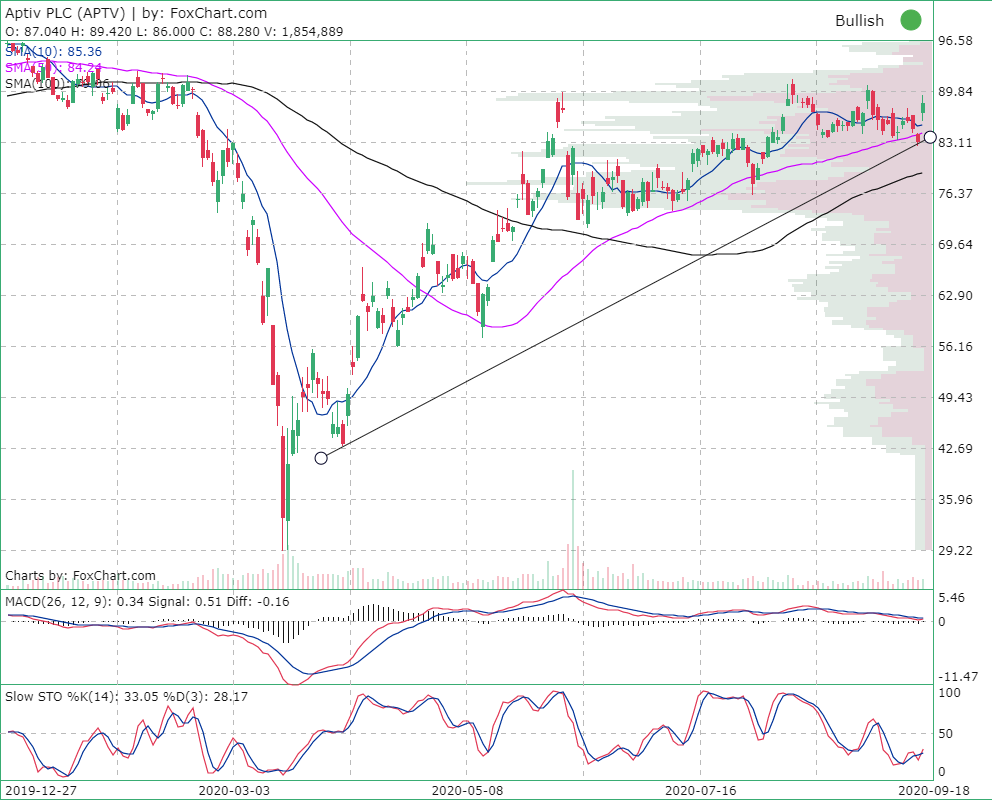Viewport: 992px width, 800px height.
Task: Click the -11.47 MACD axis label
Action: point(958,677)
